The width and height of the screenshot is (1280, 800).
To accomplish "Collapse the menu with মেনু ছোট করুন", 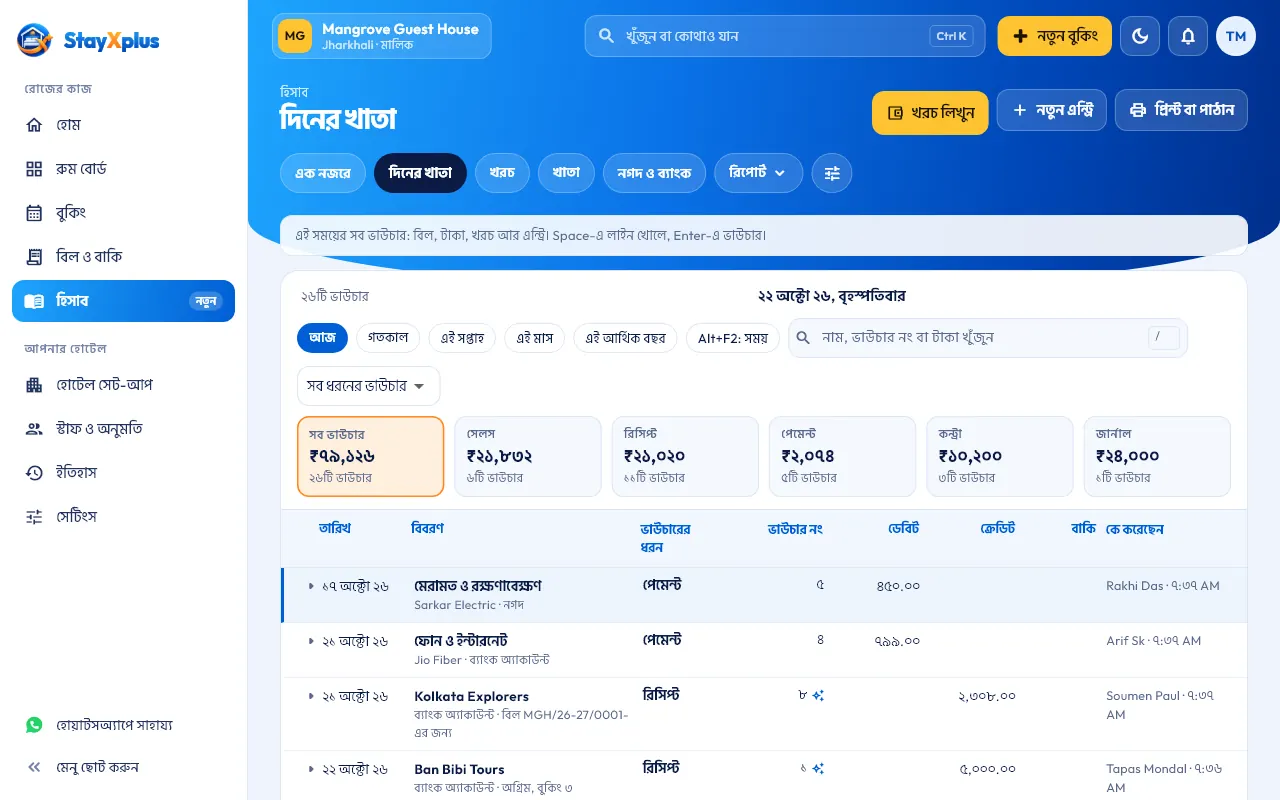I will tap(123, 767).
